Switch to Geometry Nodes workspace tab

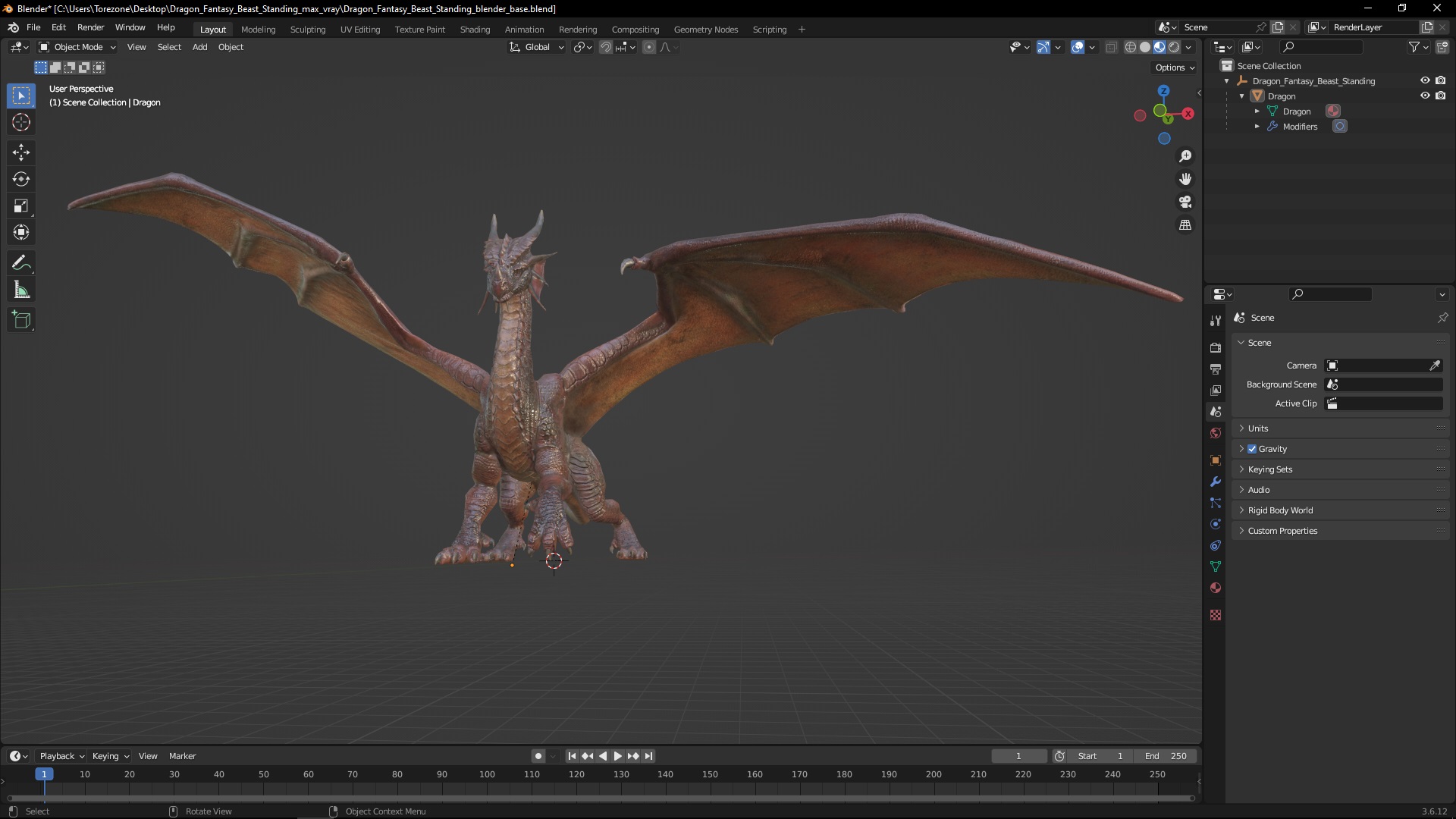[705, 30]
